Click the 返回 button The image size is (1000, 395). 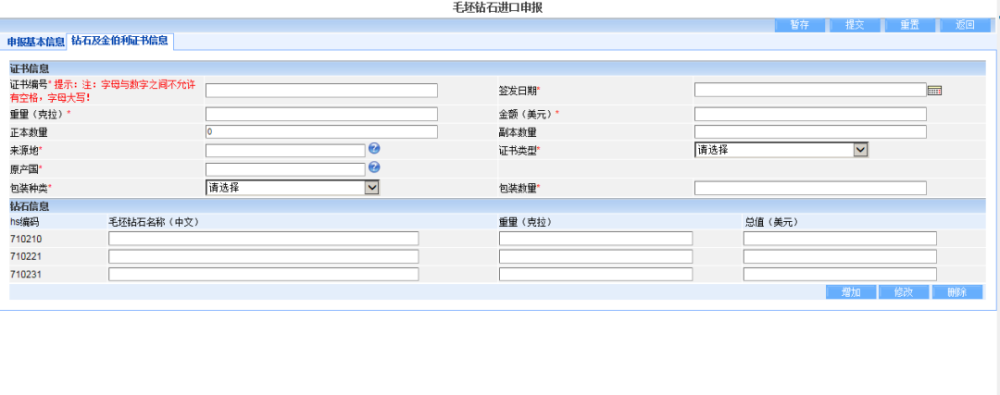pos(965,26)
